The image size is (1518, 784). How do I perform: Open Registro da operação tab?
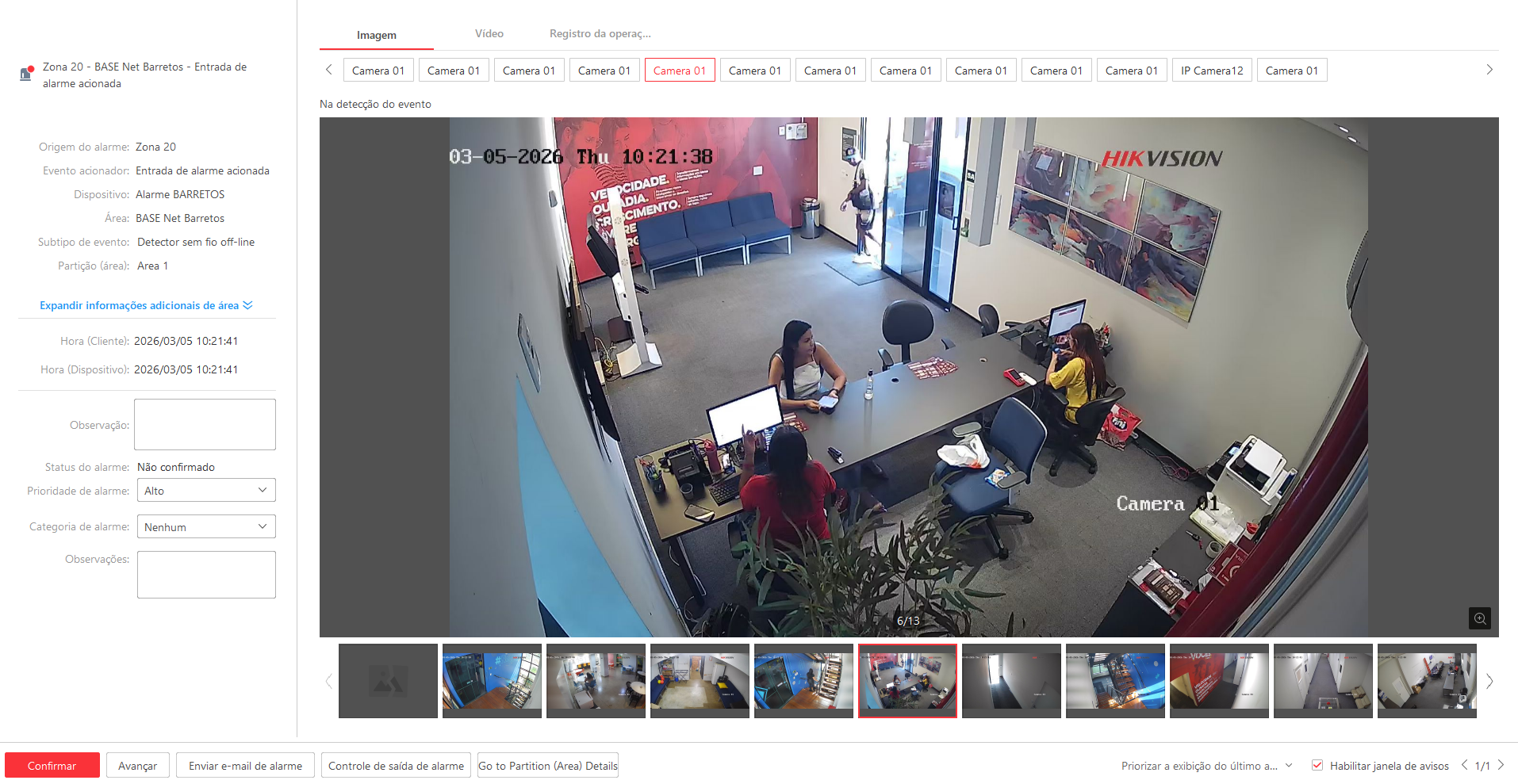(x=600, y=34)
